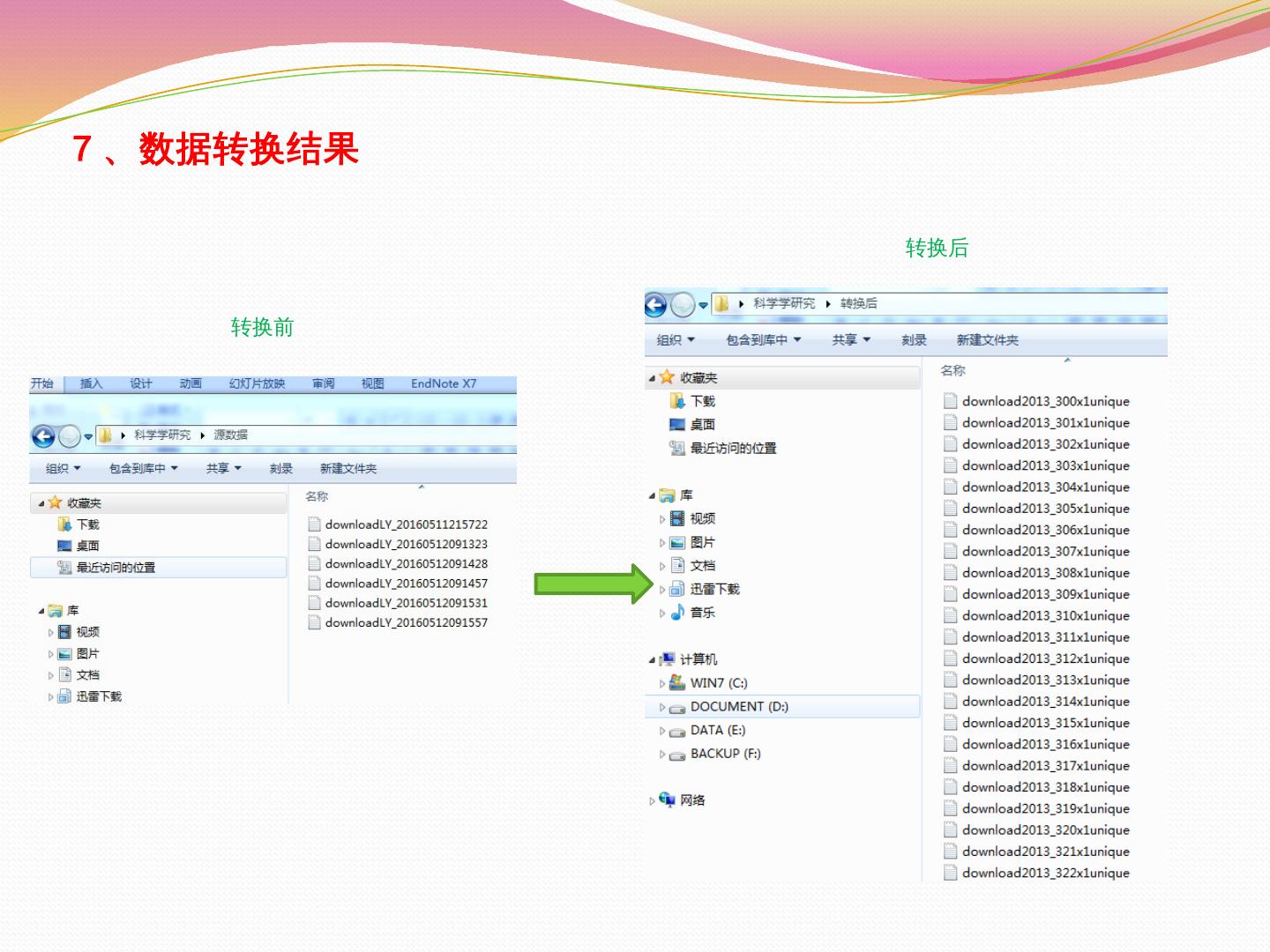Click the WIN7 (C:) drive icon

point(677,683)
